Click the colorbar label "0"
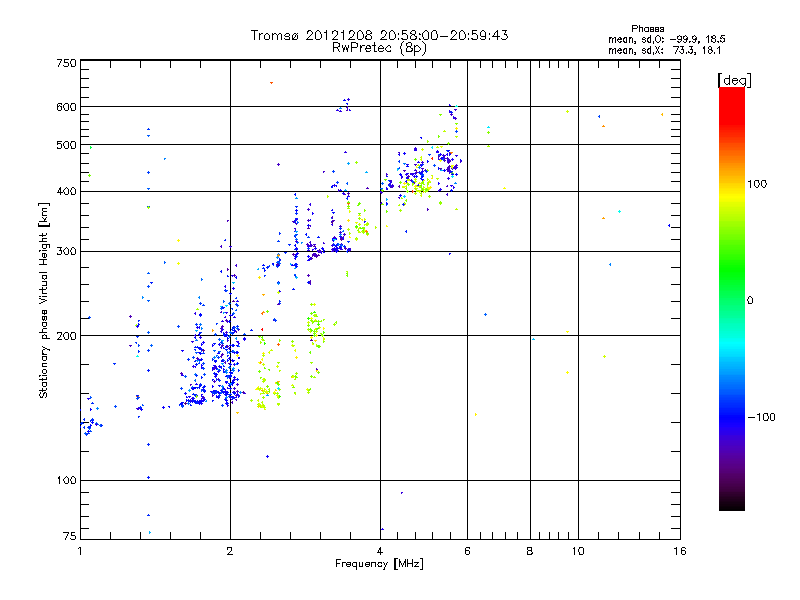The width and height of the screenshot is (800, 600). [x=750, y=301]
